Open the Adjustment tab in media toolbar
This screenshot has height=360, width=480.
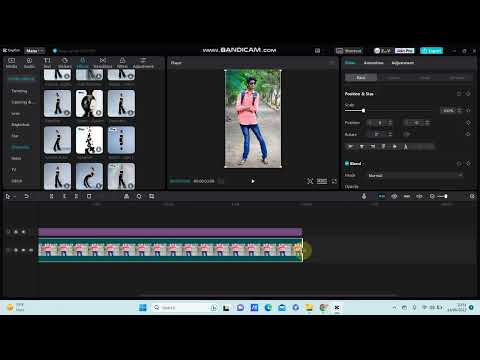coord(143,63)
